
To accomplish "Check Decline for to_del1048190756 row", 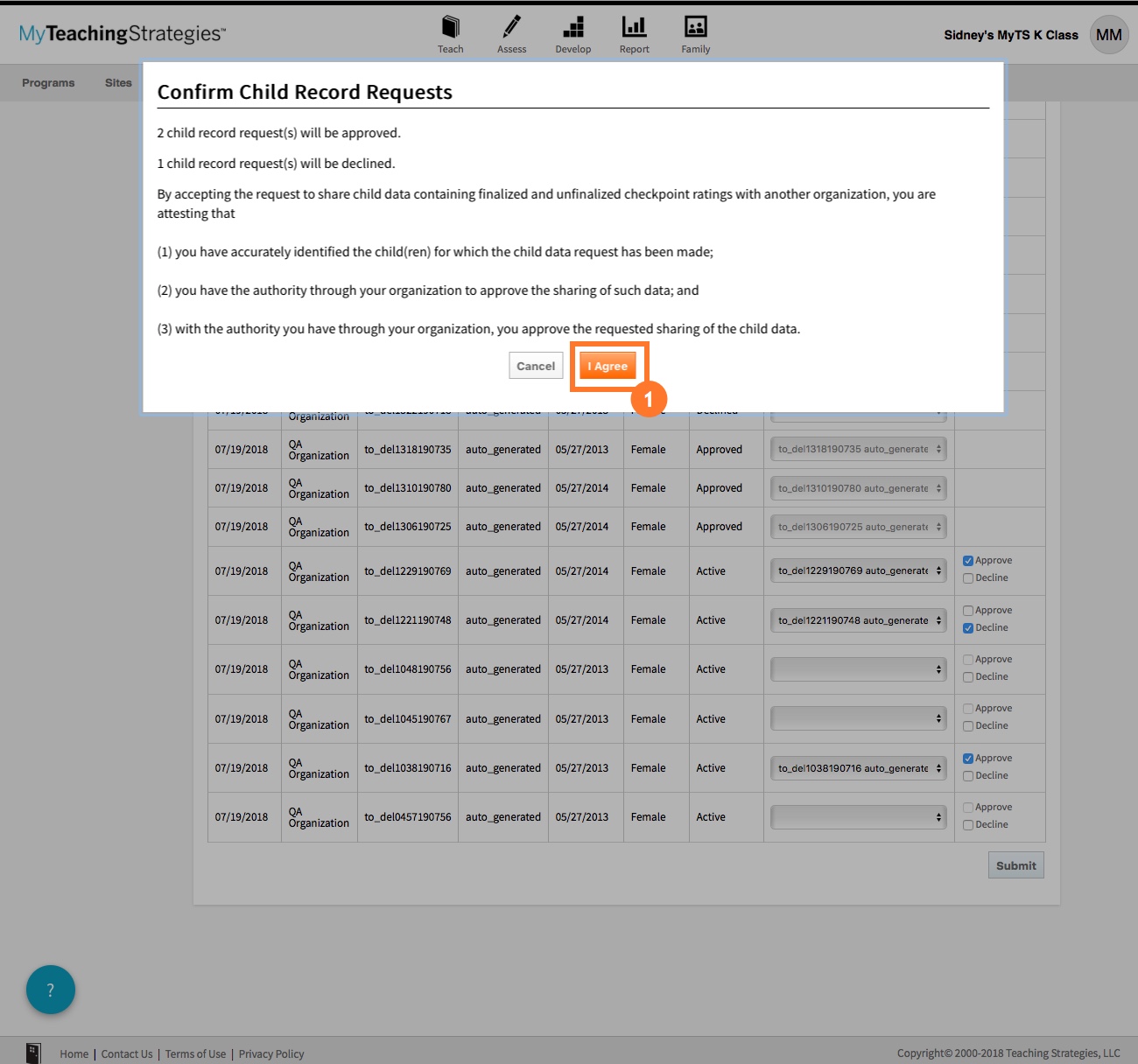I will (x=968, y=677).
